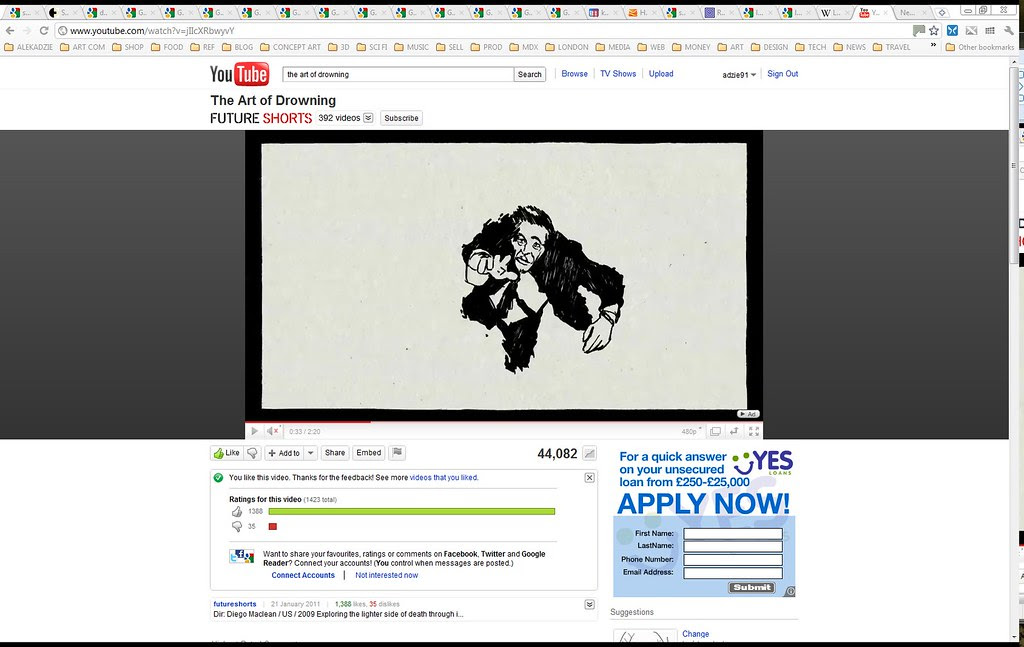
Task: Click the YouTube search input field
Action: (x=398, y=74)
